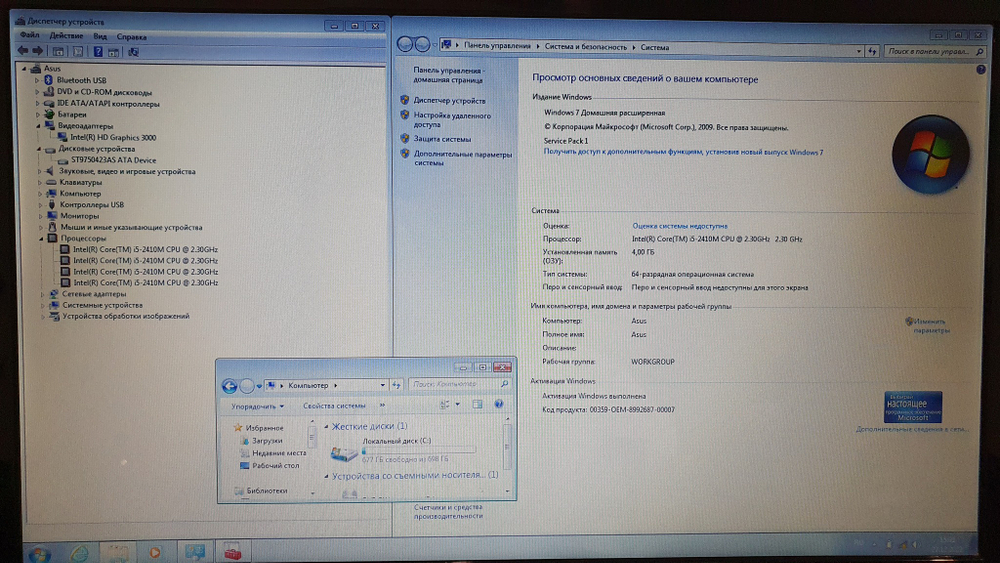The height and width of the screenshot is (563, 1000).
Task: Collapse the Жесткие диски group
Action: [327, 427]
